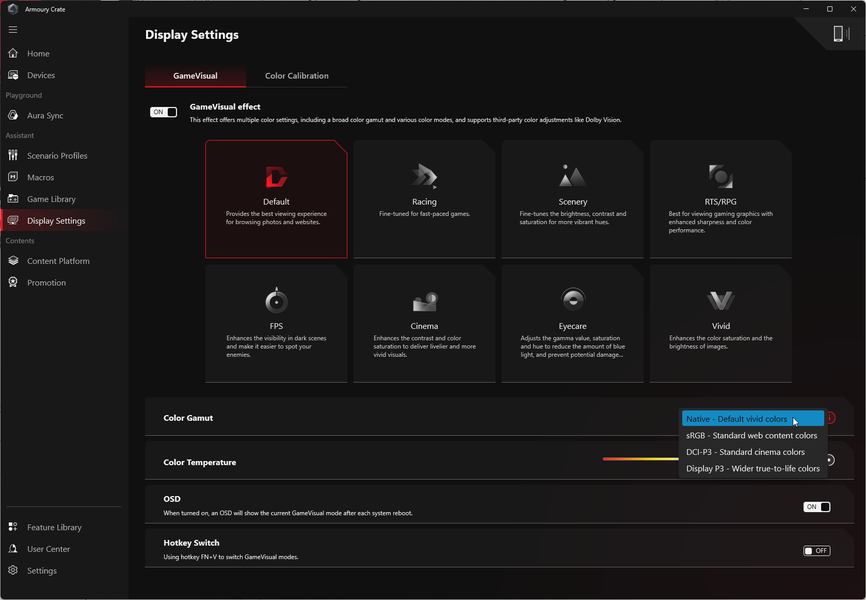Open Promotion page label
Image resolution: width=866 pixels, height=600 pixels.
46,282
